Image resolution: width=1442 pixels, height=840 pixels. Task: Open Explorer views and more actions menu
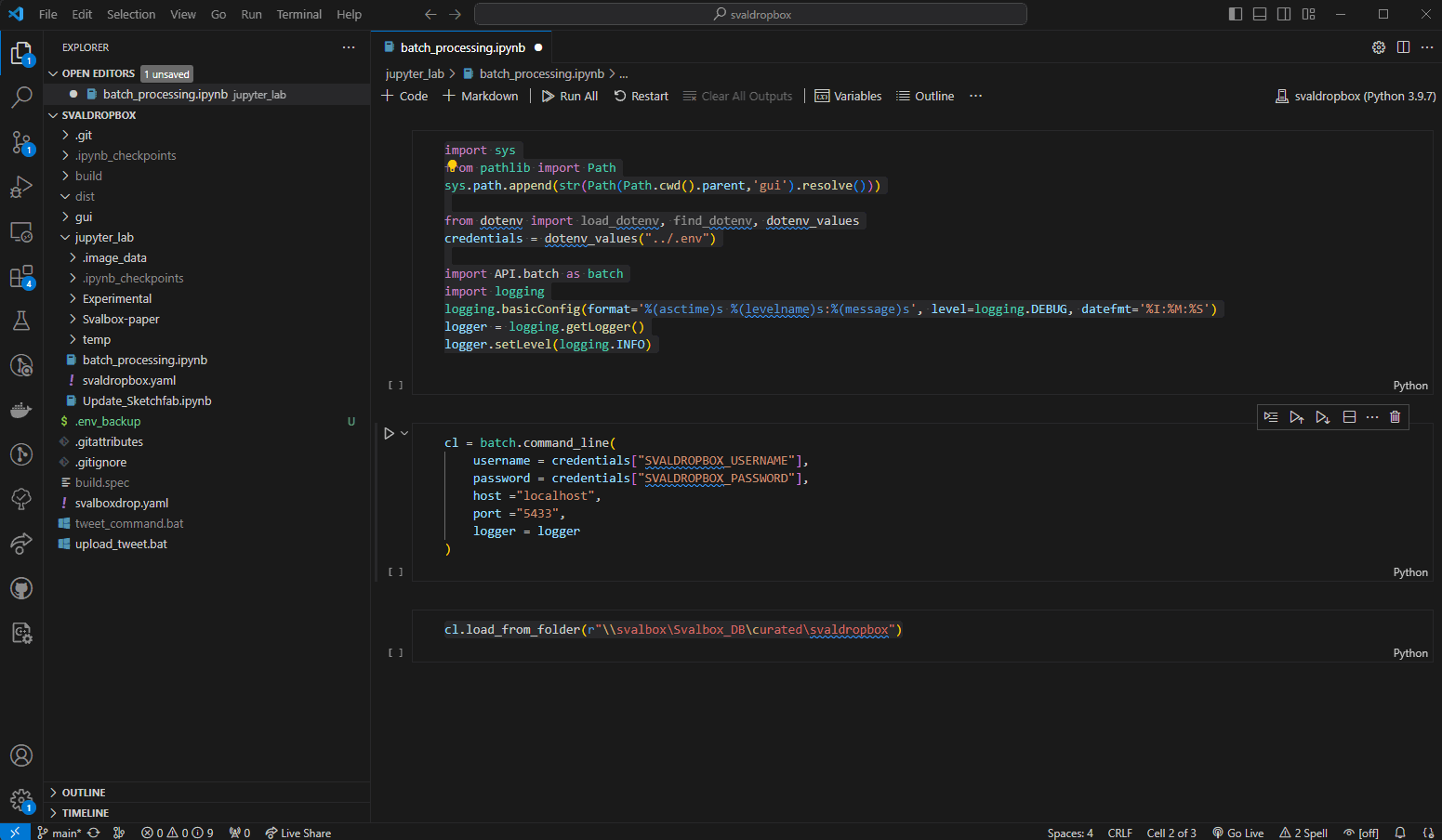click(349, 46)
